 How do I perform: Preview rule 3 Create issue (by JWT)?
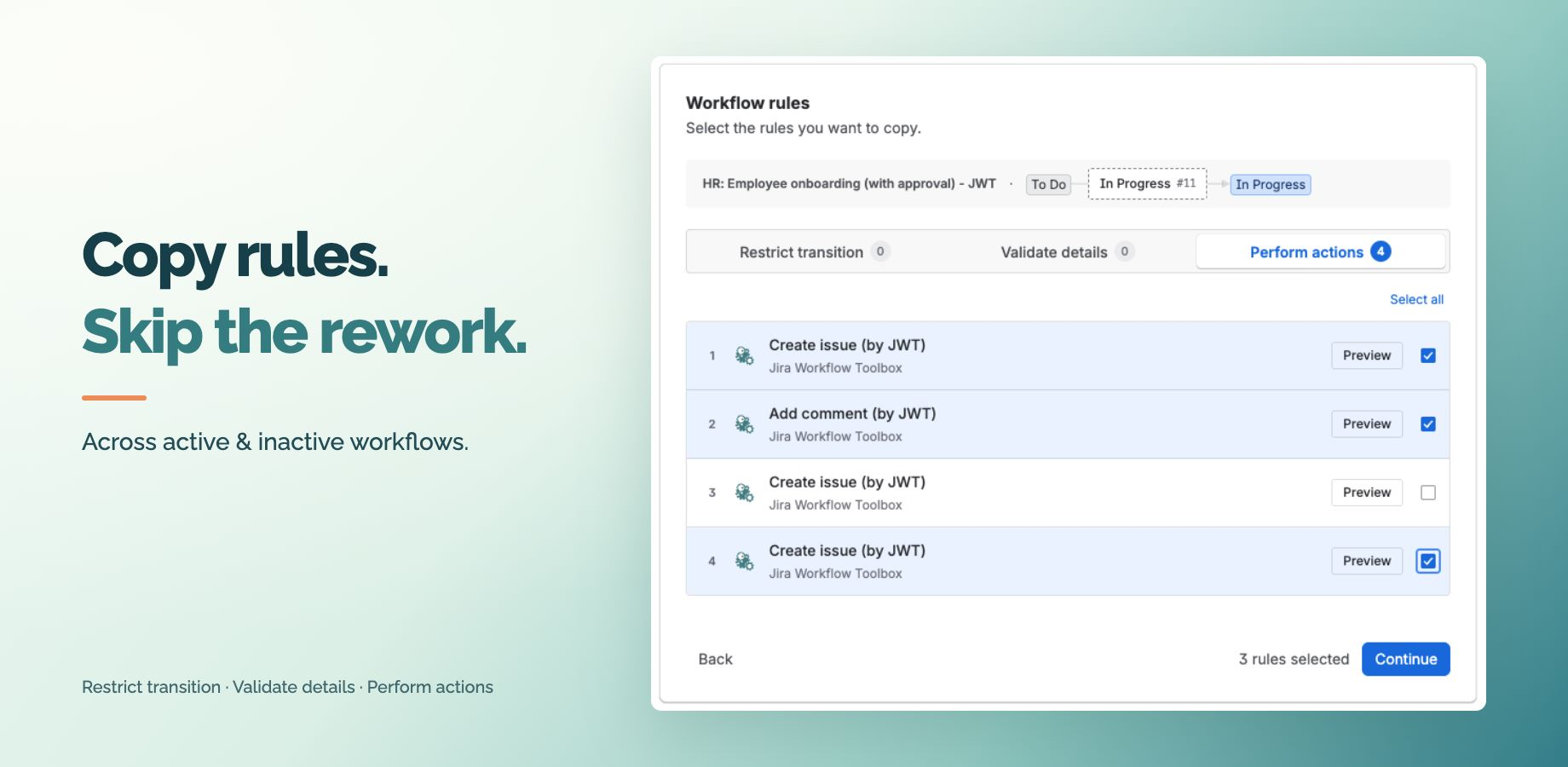point(1367,493)
